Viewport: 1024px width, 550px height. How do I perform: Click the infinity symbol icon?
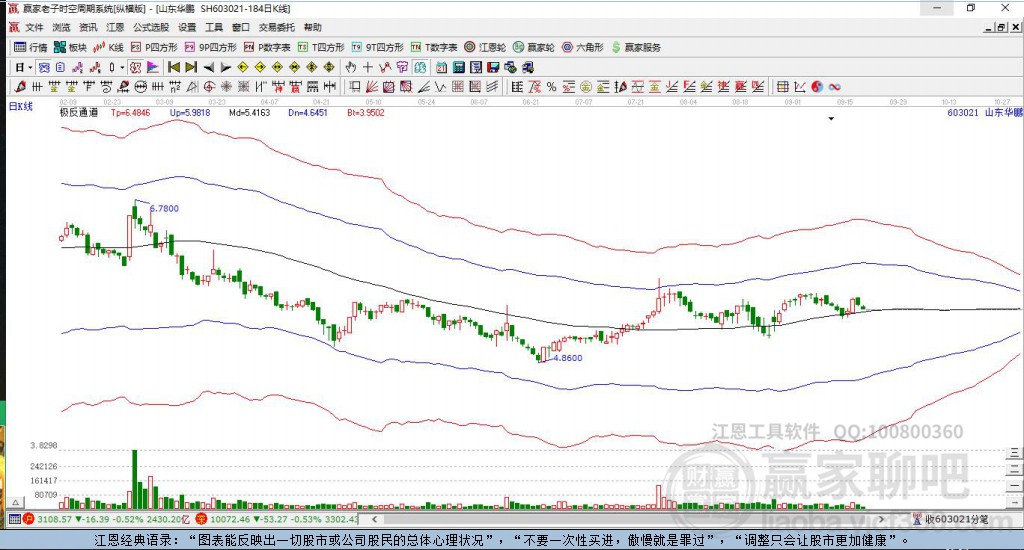pos(834,87)
